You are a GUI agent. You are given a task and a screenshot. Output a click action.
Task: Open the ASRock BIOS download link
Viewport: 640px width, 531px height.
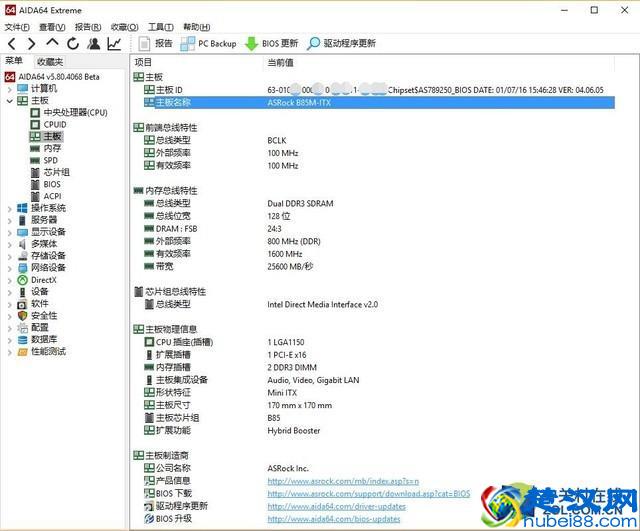pyautogui.click(x=369, y=494)
